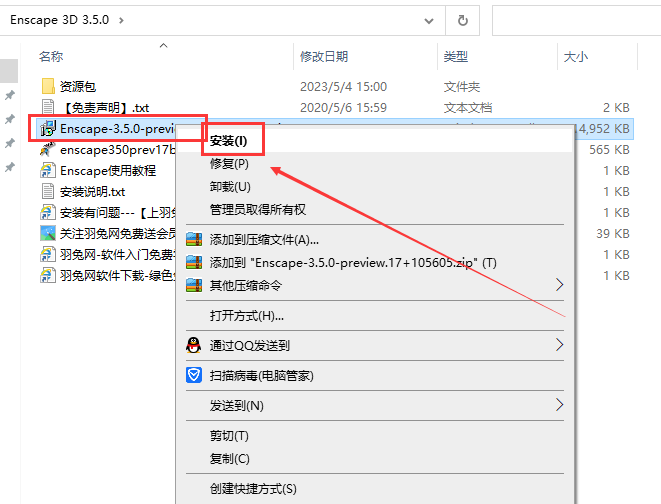The height and width of the screenshot is (504, 661).
Task: Expand the 通过QQ发送到 submenu arrow
Action: tap(559, 345)
